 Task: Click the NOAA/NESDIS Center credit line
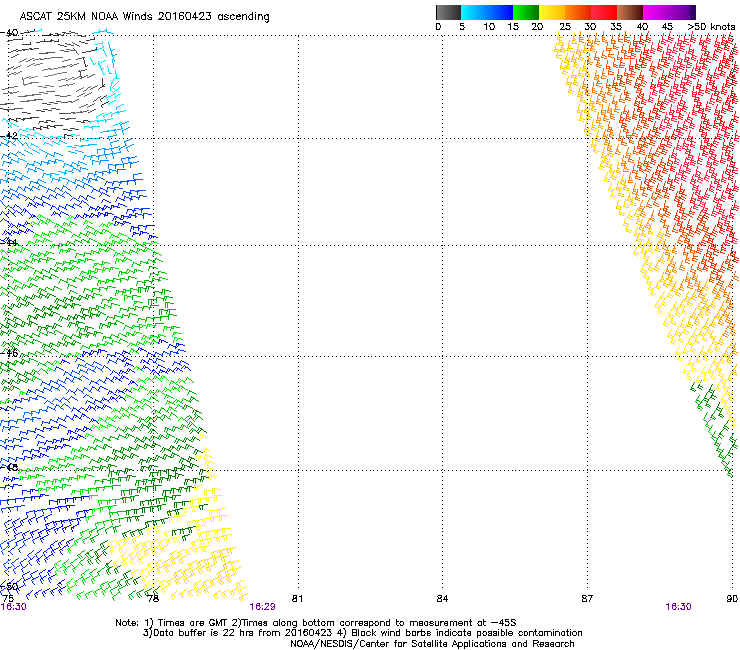pos(432,644)
